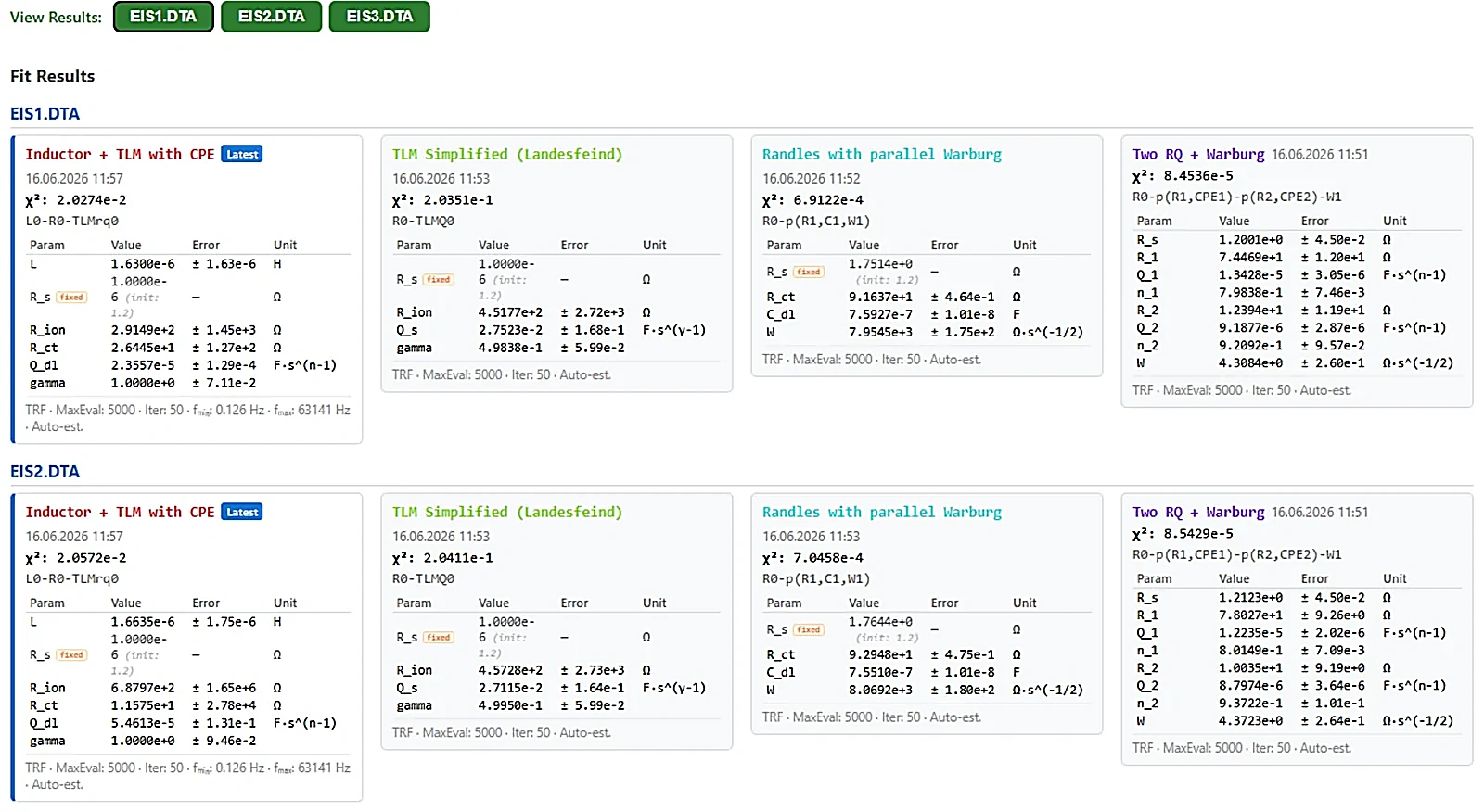The image size is (1484, 812).
Task: Click the χ² value 2.0274e-2
Action: click(91, 200)
